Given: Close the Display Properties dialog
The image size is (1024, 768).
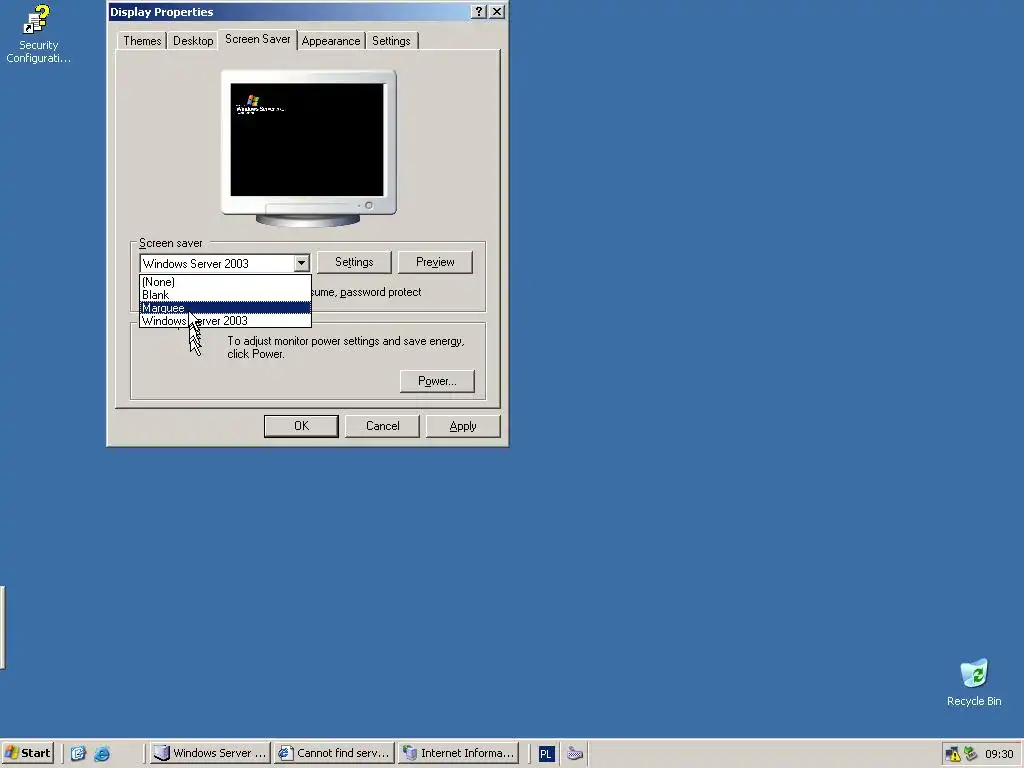Looking at the screenshot, I should tap(497, 12).
